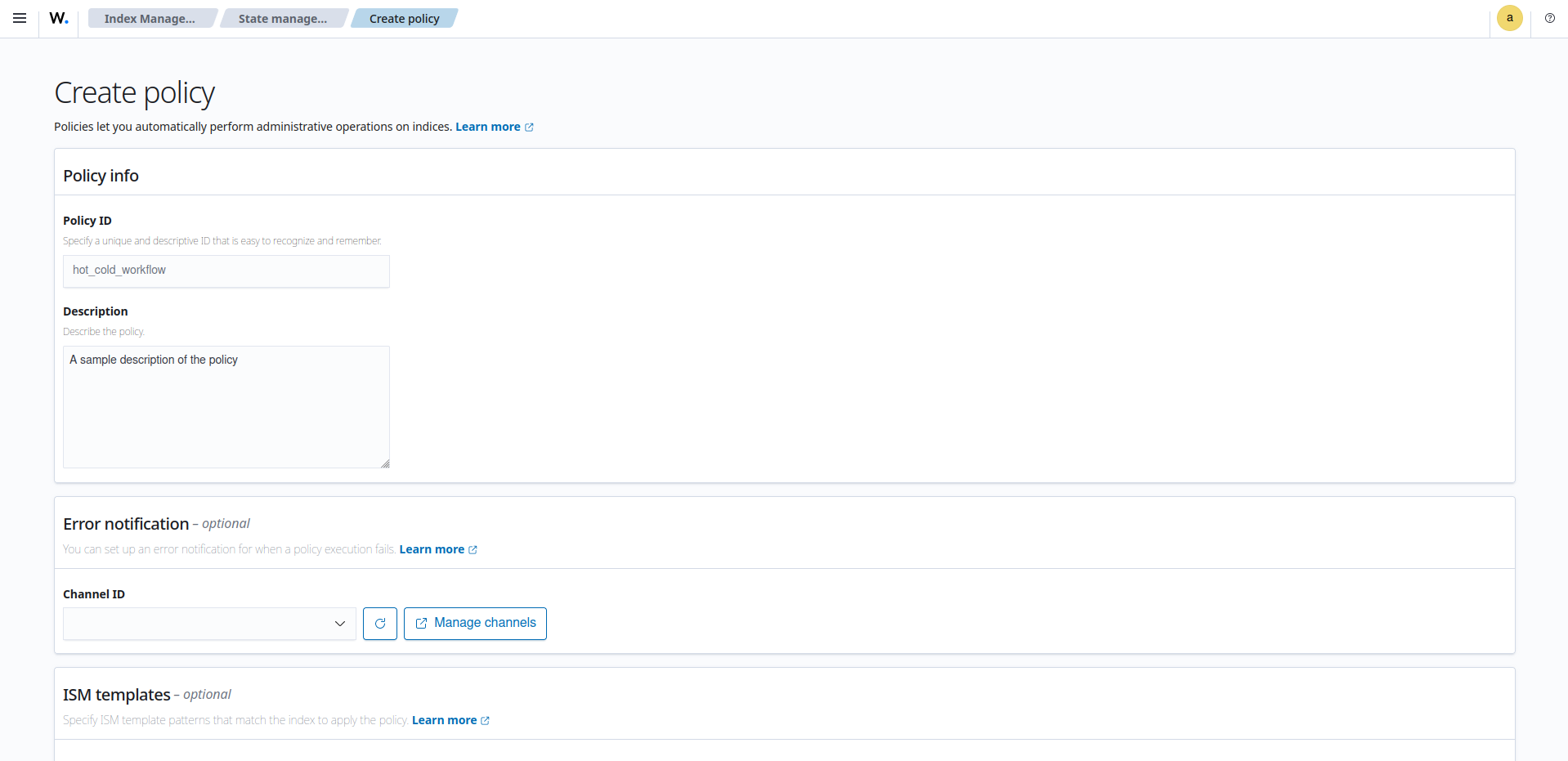Viewport: 1568px width, 761px height.
Task: Click external link icon after top Learn more
Action: pyautogui.click(x=529, y=128)
